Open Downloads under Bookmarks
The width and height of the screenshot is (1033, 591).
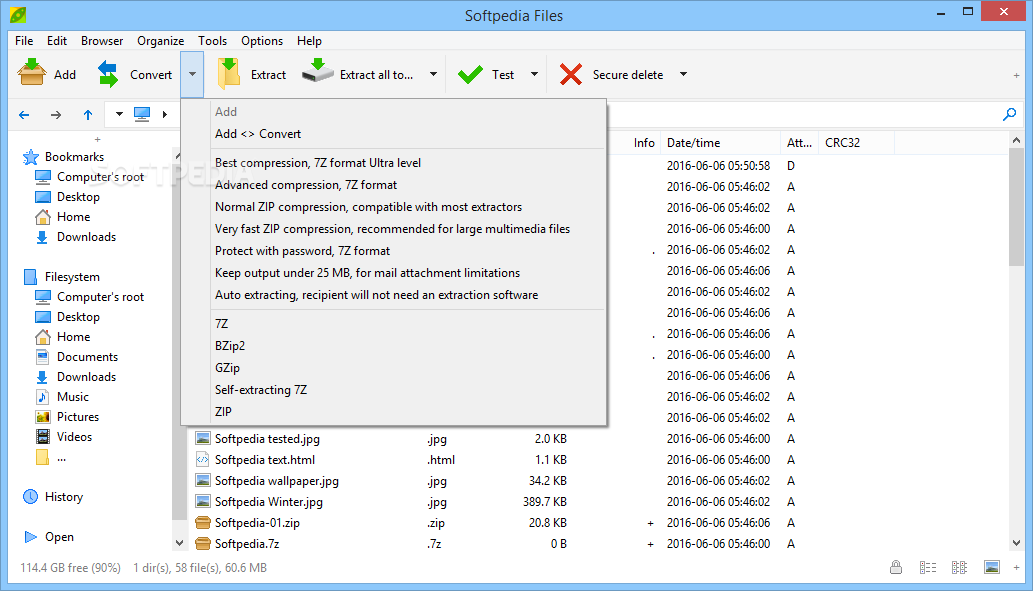point(86,237)
